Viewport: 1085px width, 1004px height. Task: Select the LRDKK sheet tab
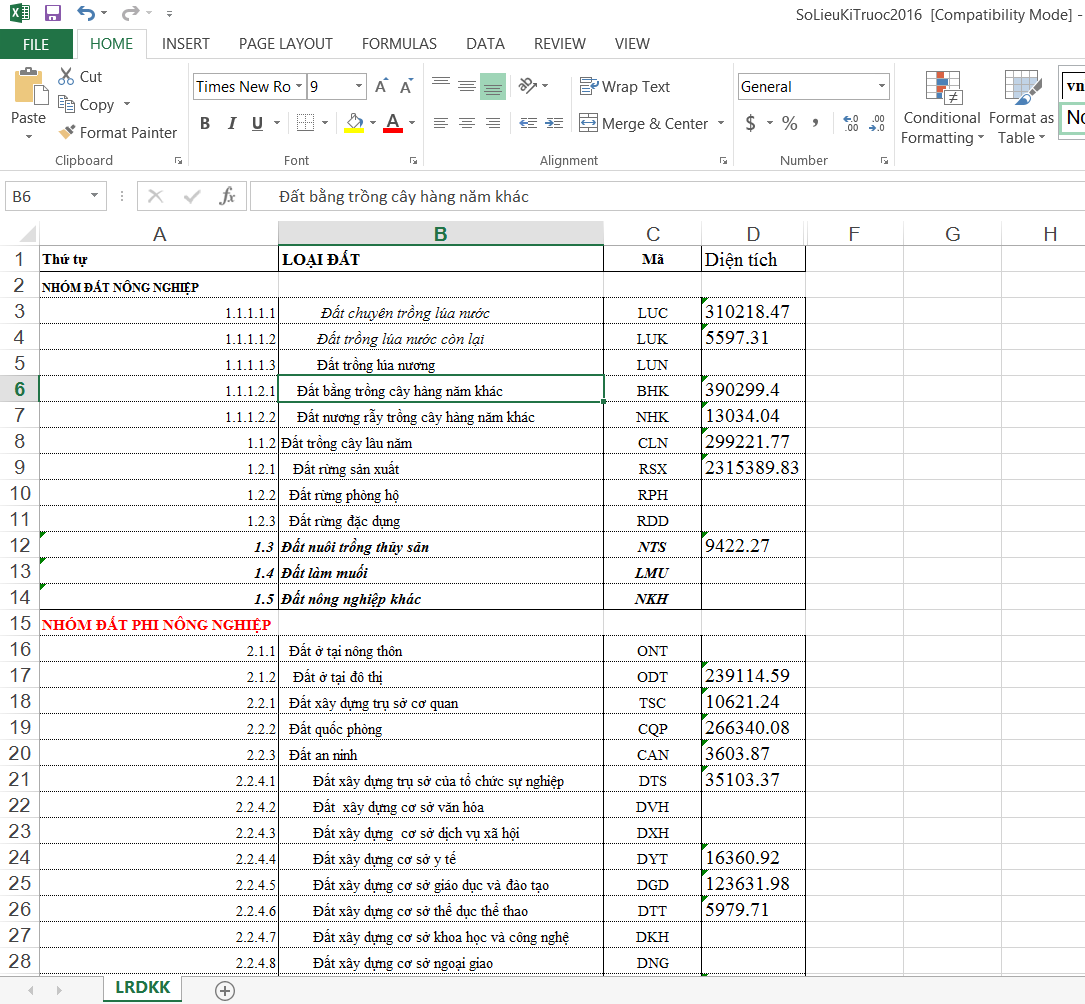[x=142, y=987]
